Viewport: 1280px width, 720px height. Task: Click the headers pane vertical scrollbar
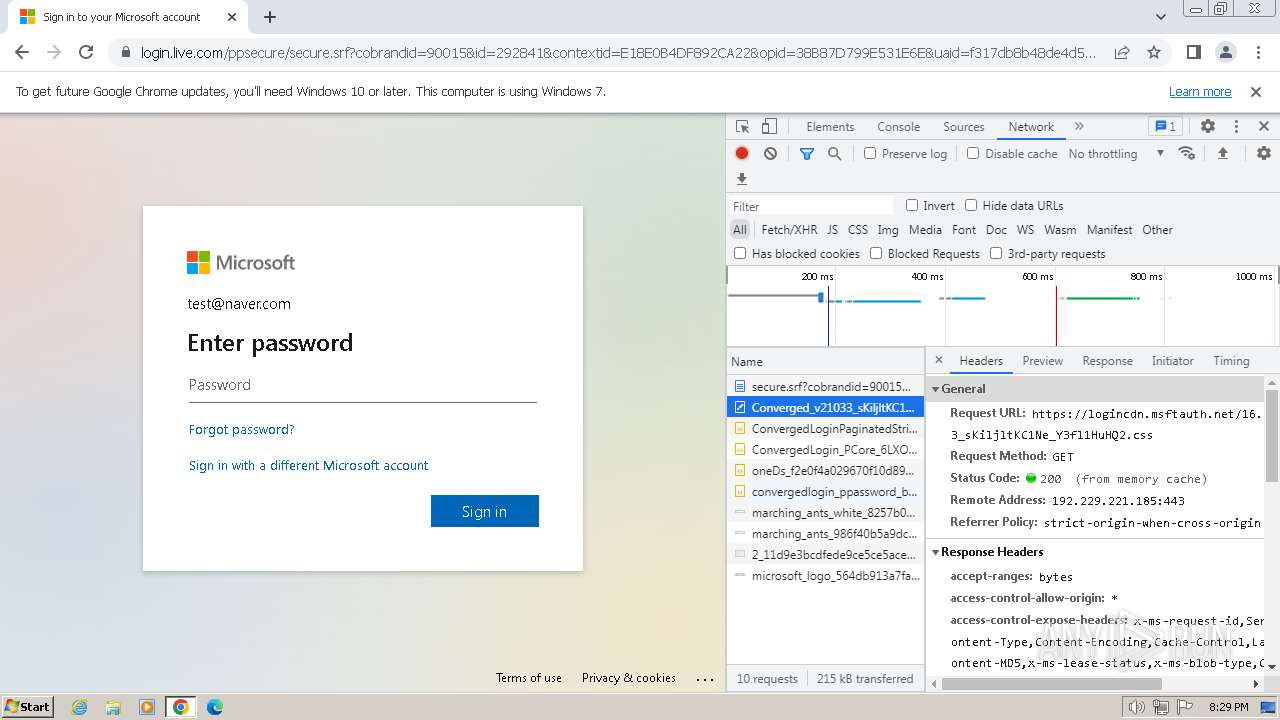point(1272,435)
